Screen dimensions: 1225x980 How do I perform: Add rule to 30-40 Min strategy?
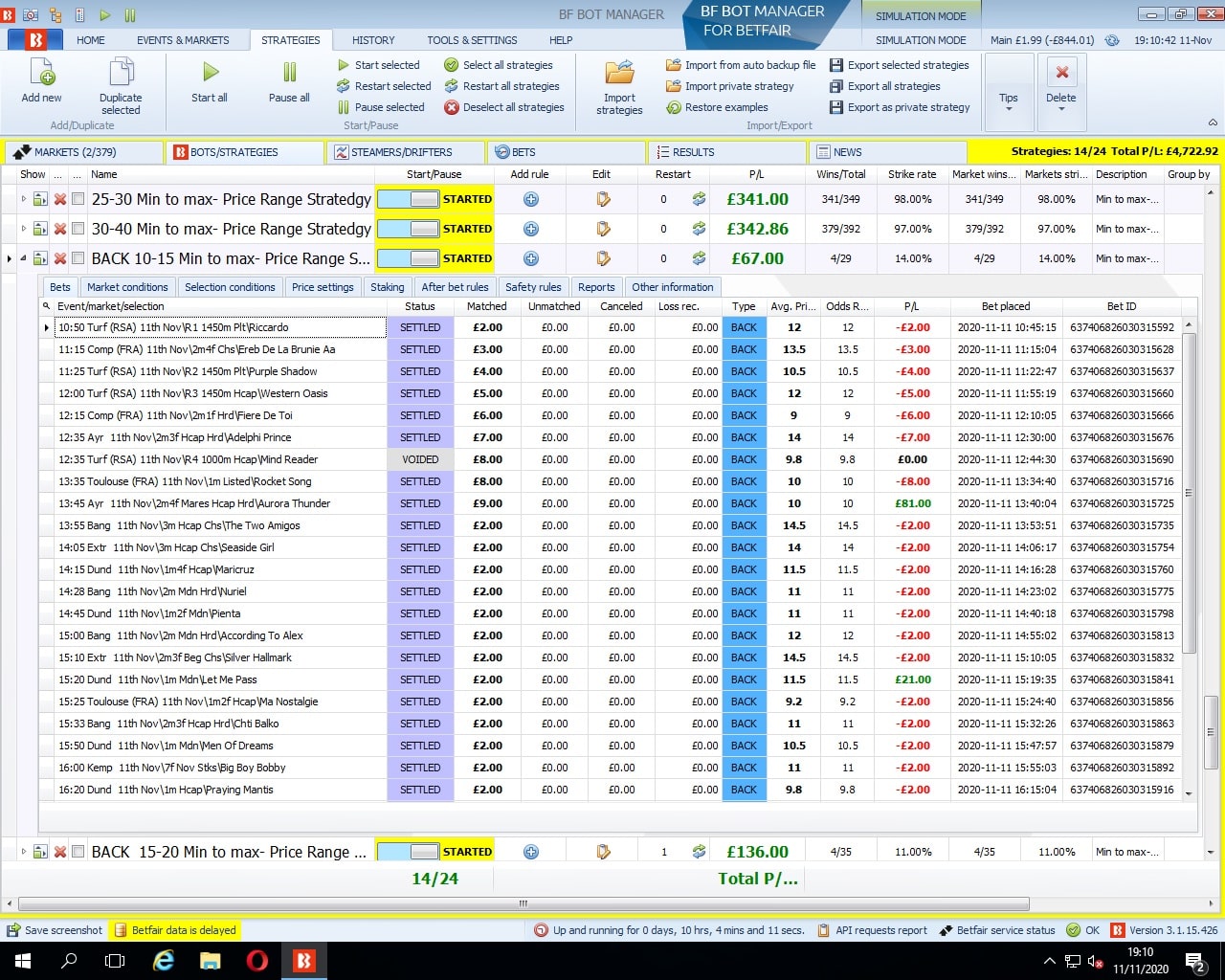point(530,229)
